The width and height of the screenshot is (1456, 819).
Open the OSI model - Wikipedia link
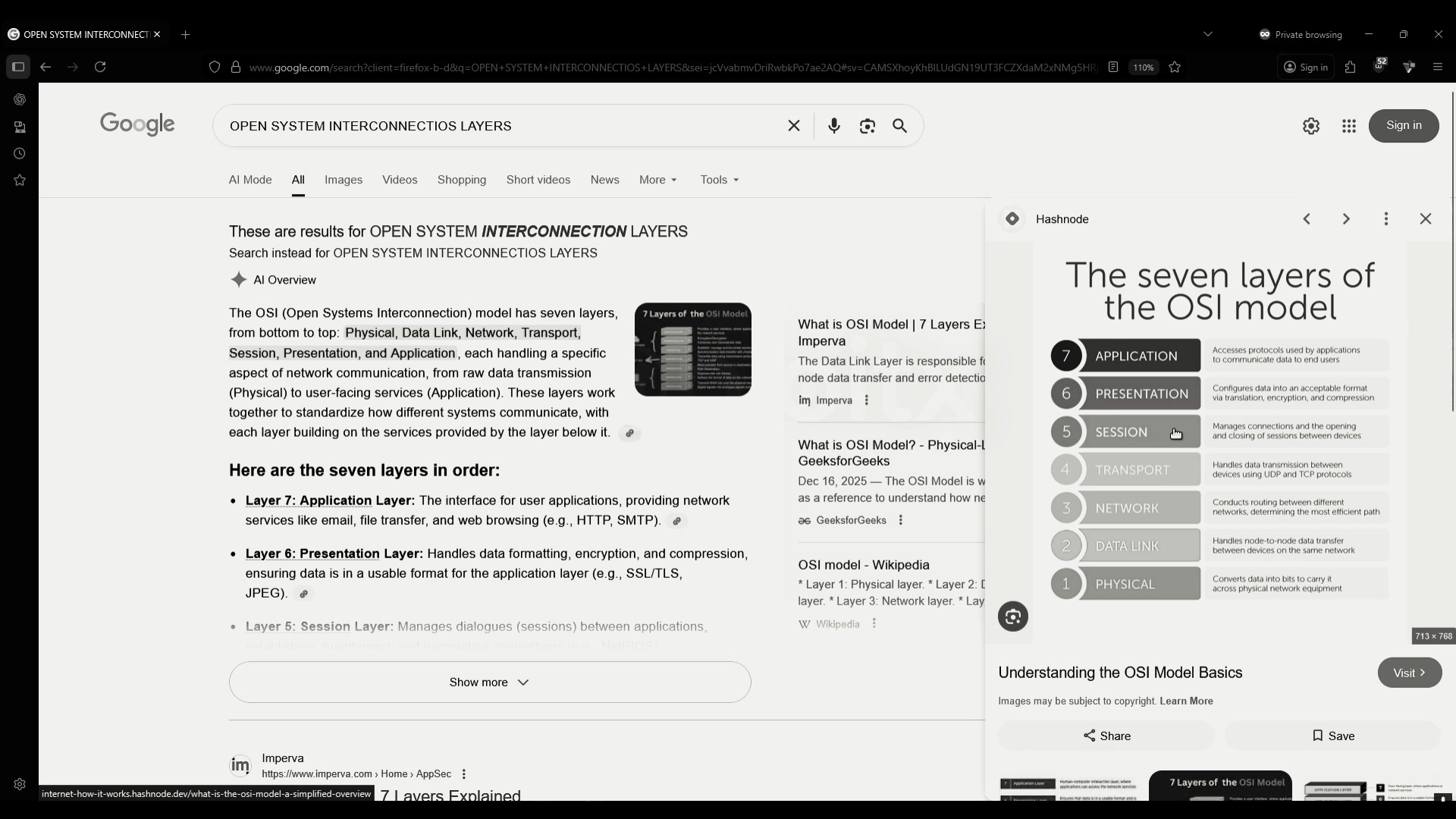click(x=864, y=565)
